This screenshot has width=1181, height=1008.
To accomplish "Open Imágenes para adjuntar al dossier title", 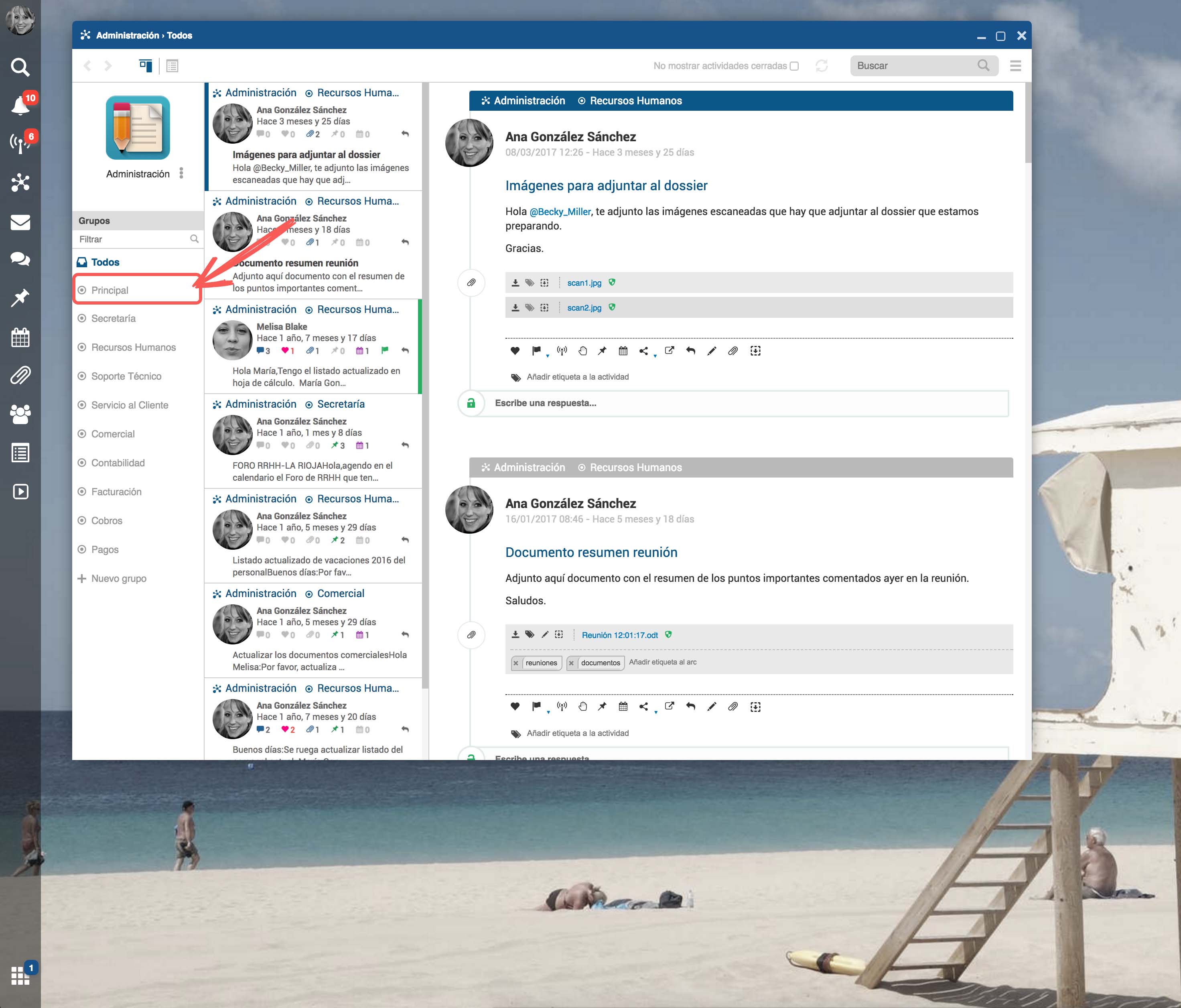I will pos(607,186).
